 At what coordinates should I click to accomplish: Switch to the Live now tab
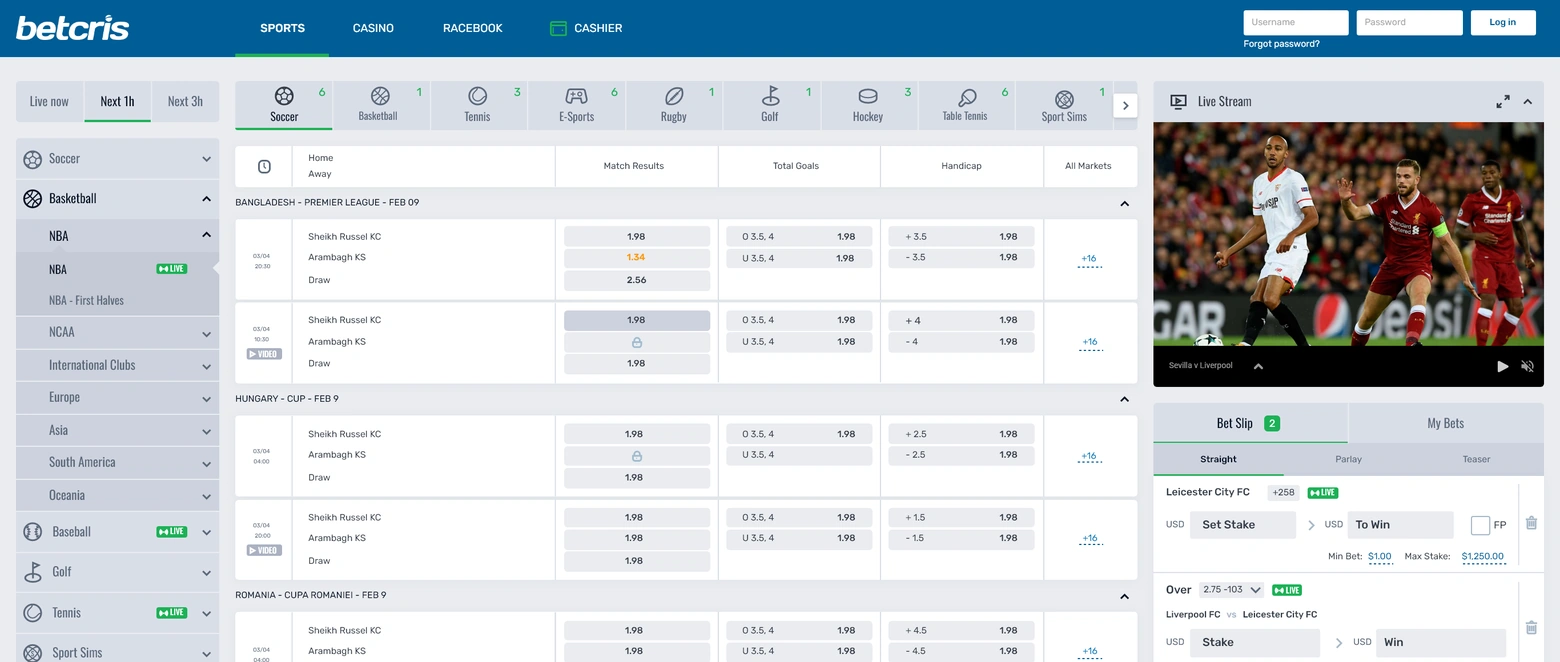tap(49, 101)
